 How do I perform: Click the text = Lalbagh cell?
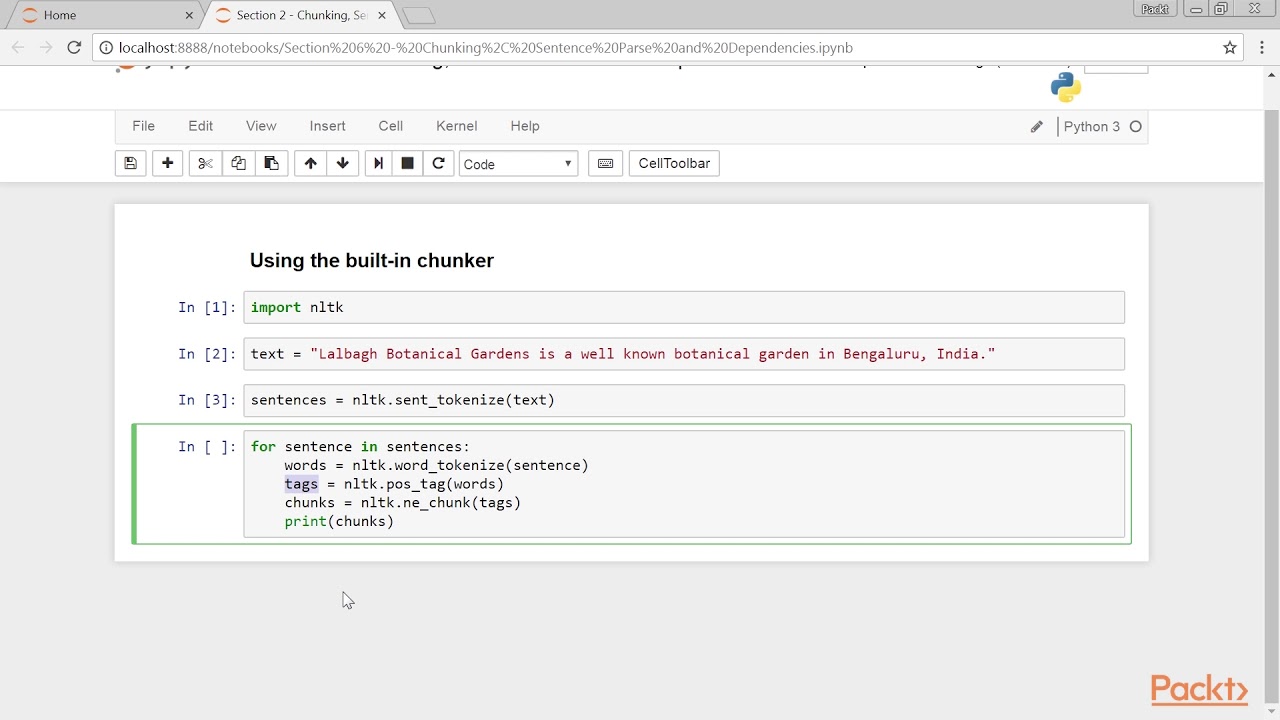(684, 353)
